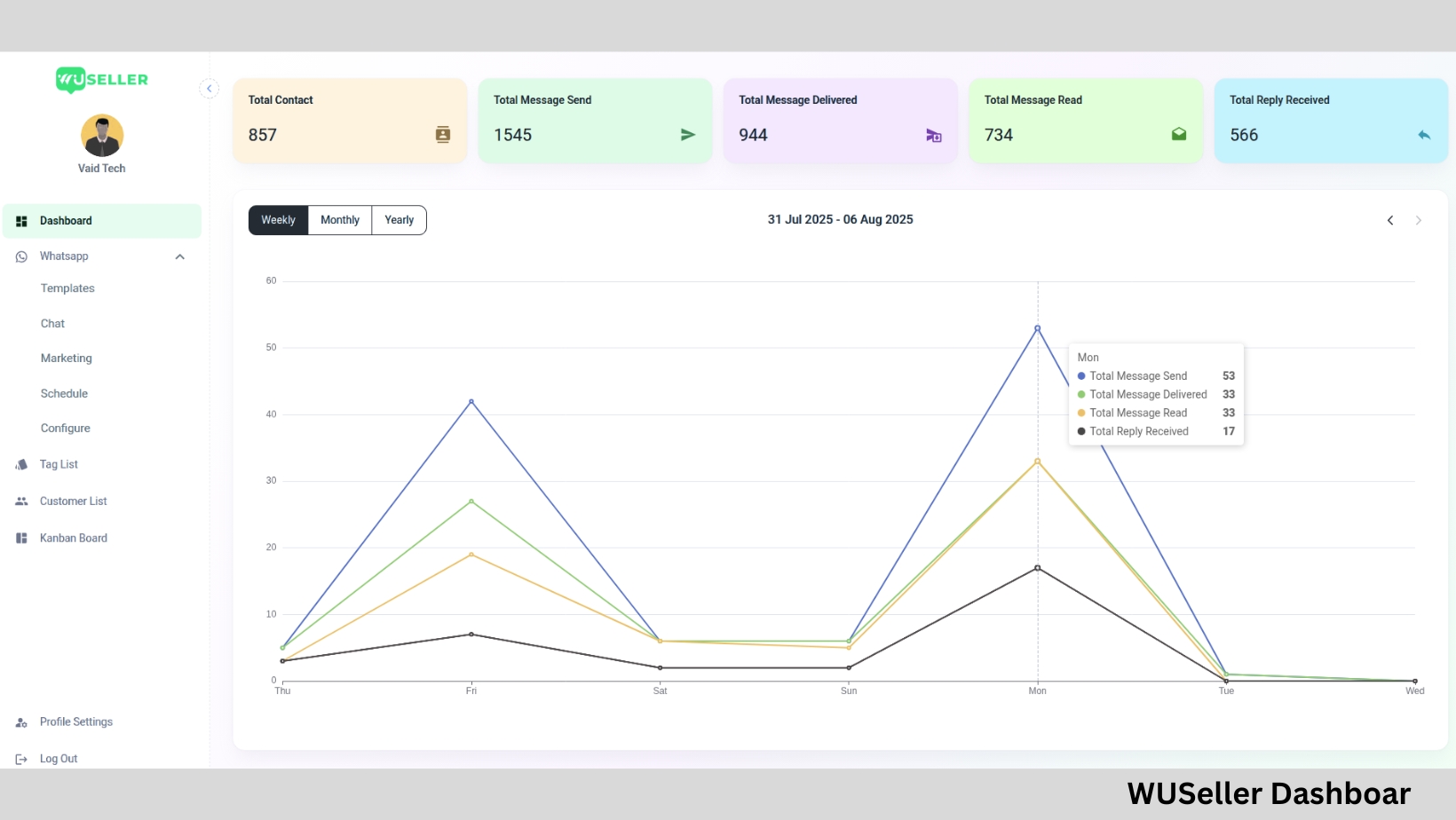Collapse the Whatsapp menu section

179,256
